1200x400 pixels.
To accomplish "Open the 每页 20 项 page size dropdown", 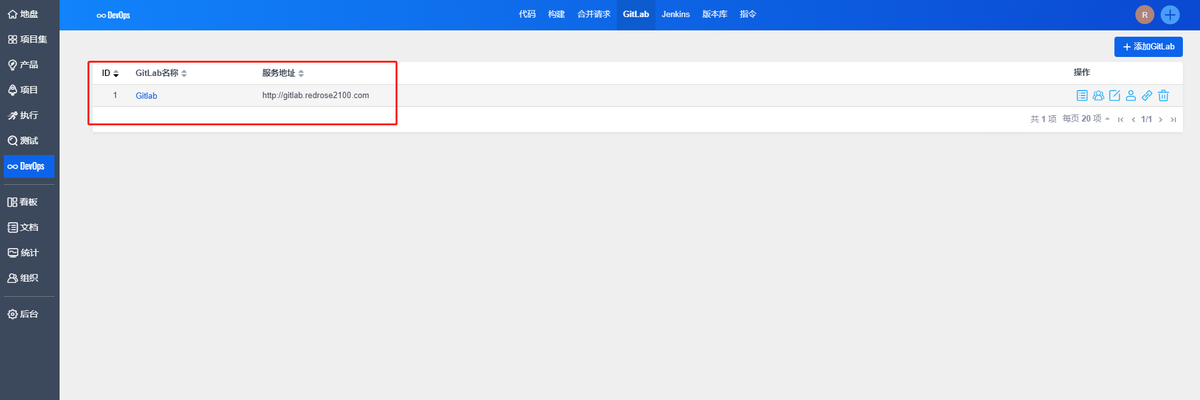I will 1086,119.
